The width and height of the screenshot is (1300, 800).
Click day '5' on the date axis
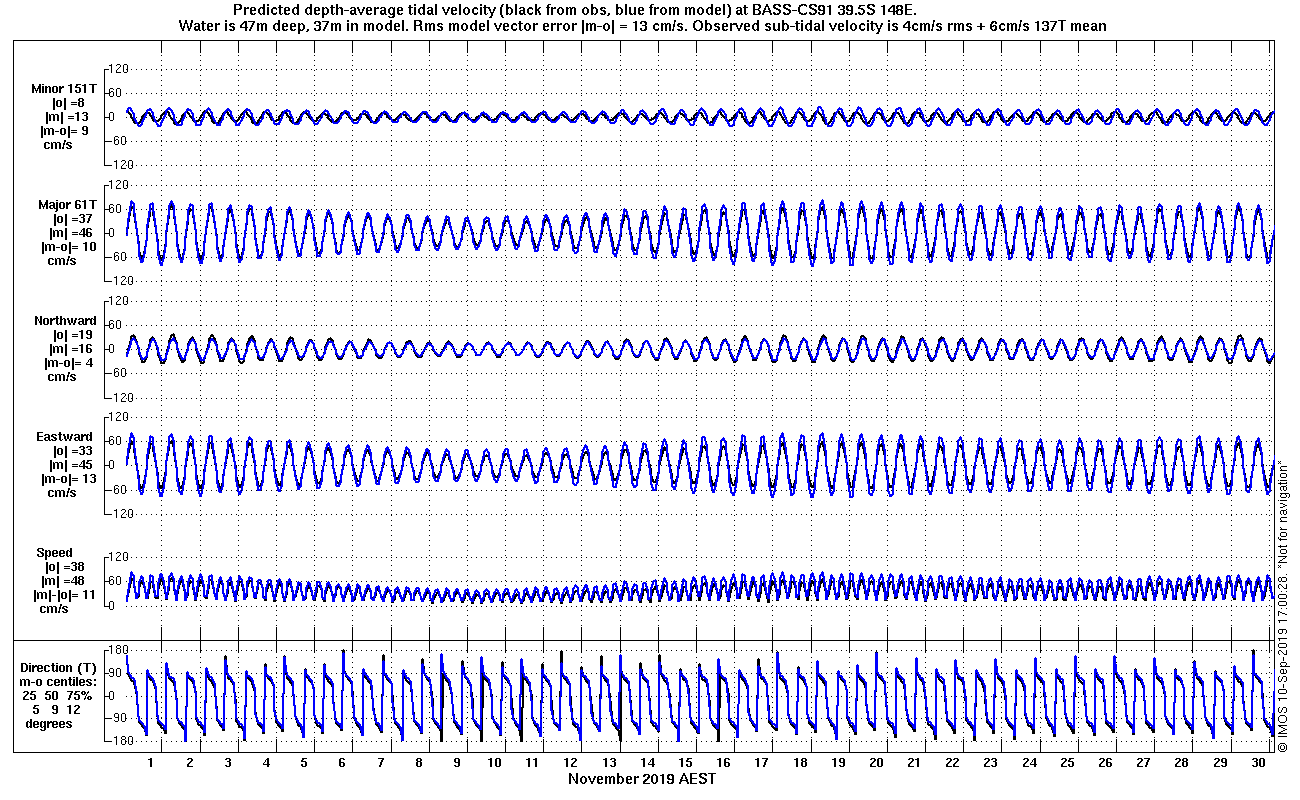pos(304,763)
